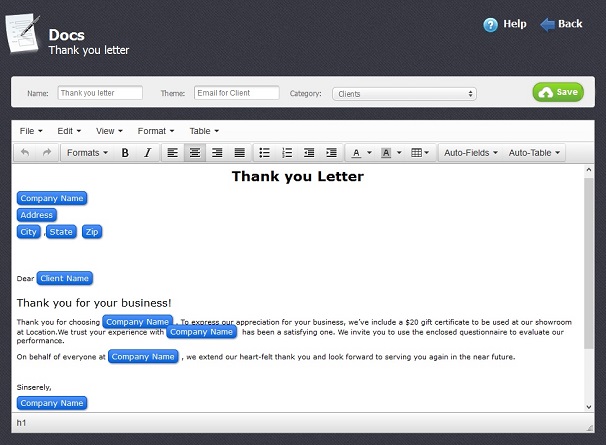The image size is (606, 445).
Task: Open the File menu
Action: point(30,131)
